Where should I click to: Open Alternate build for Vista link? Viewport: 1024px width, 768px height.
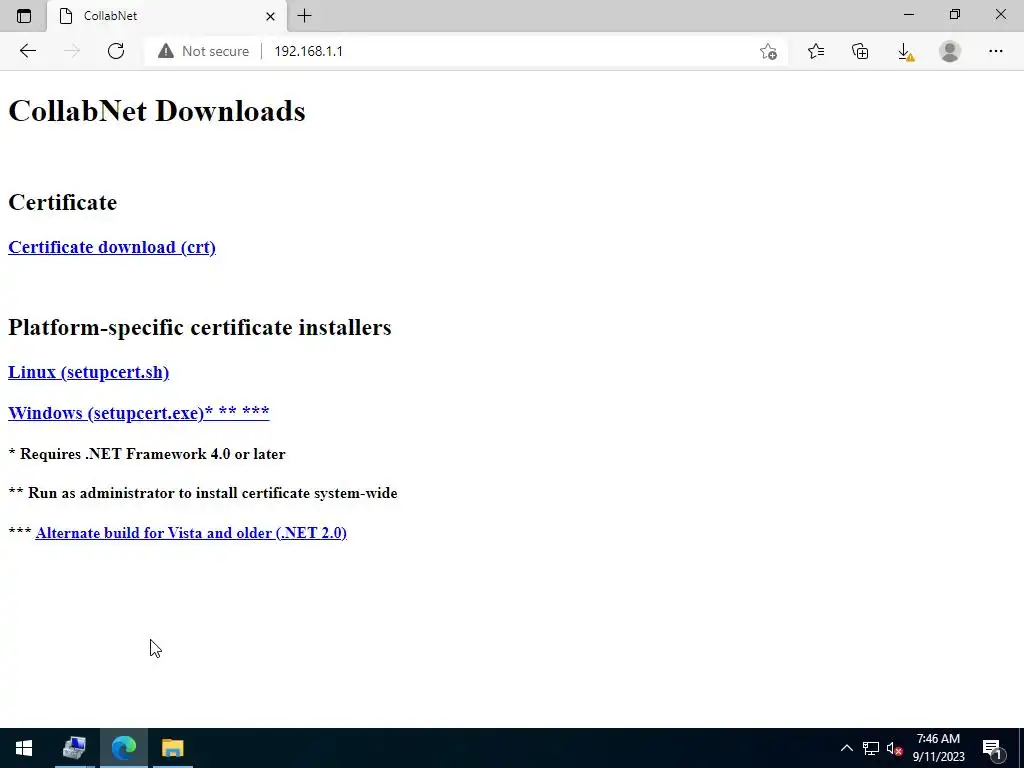pos(191,533)
